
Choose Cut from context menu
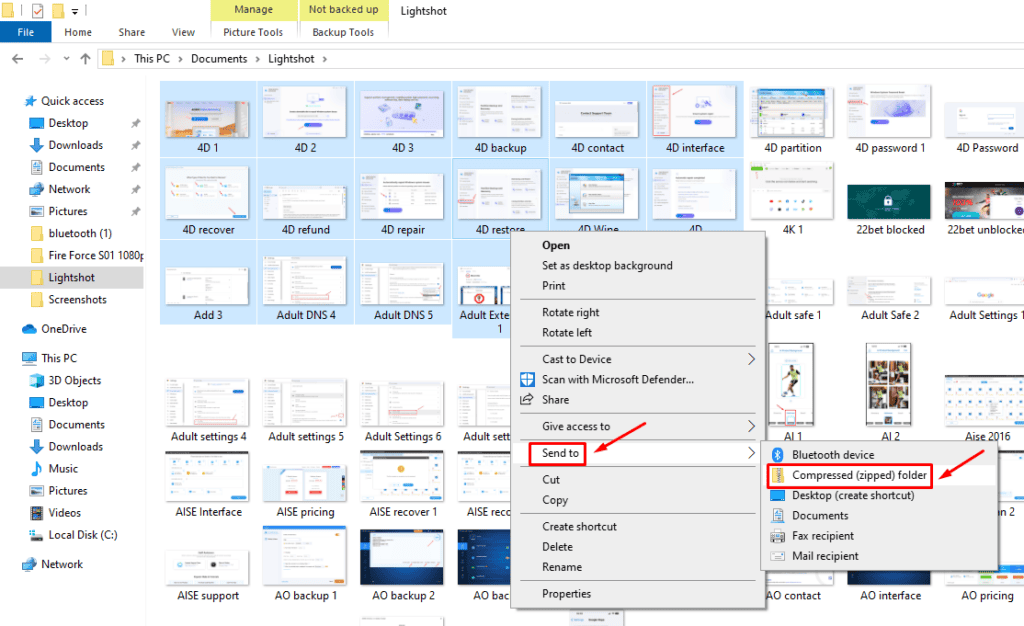(x=551, y=480)
